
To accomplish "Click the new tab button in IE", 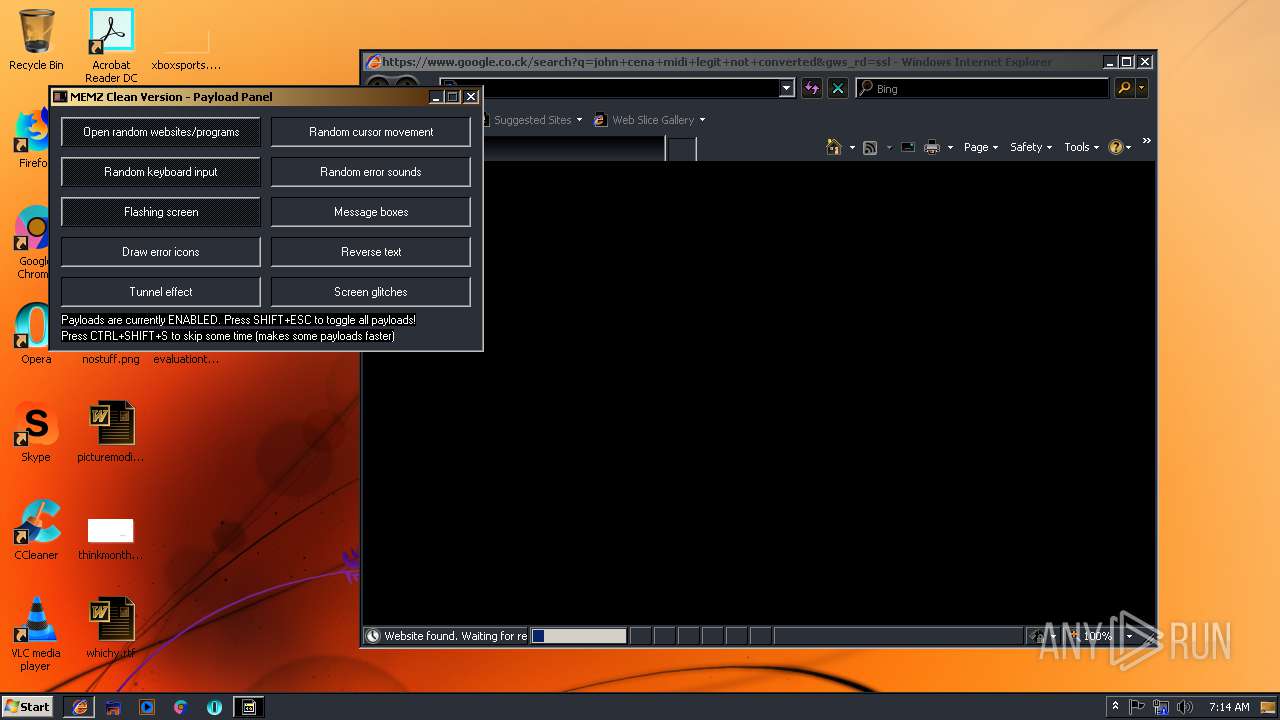I will point(682,149).
